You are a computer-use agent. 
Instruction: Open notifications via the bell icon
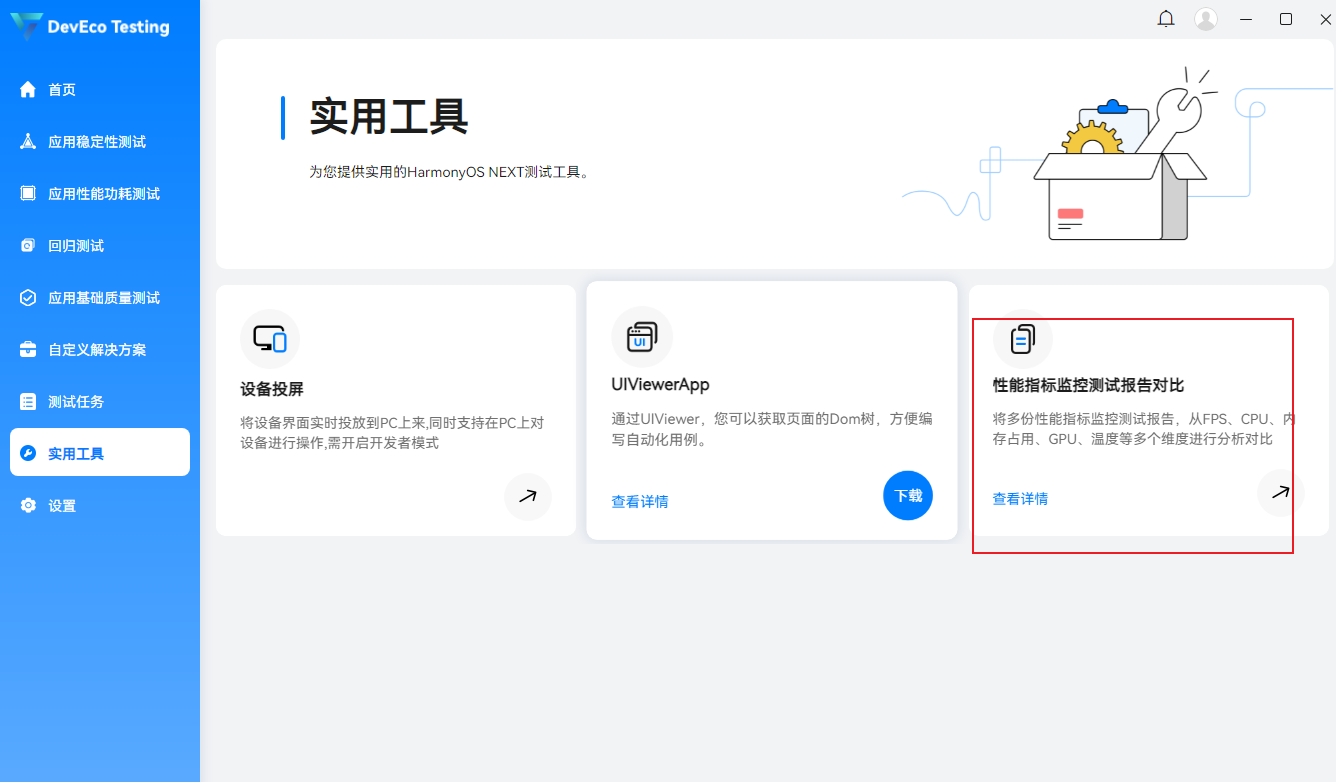pos(1166,19)
